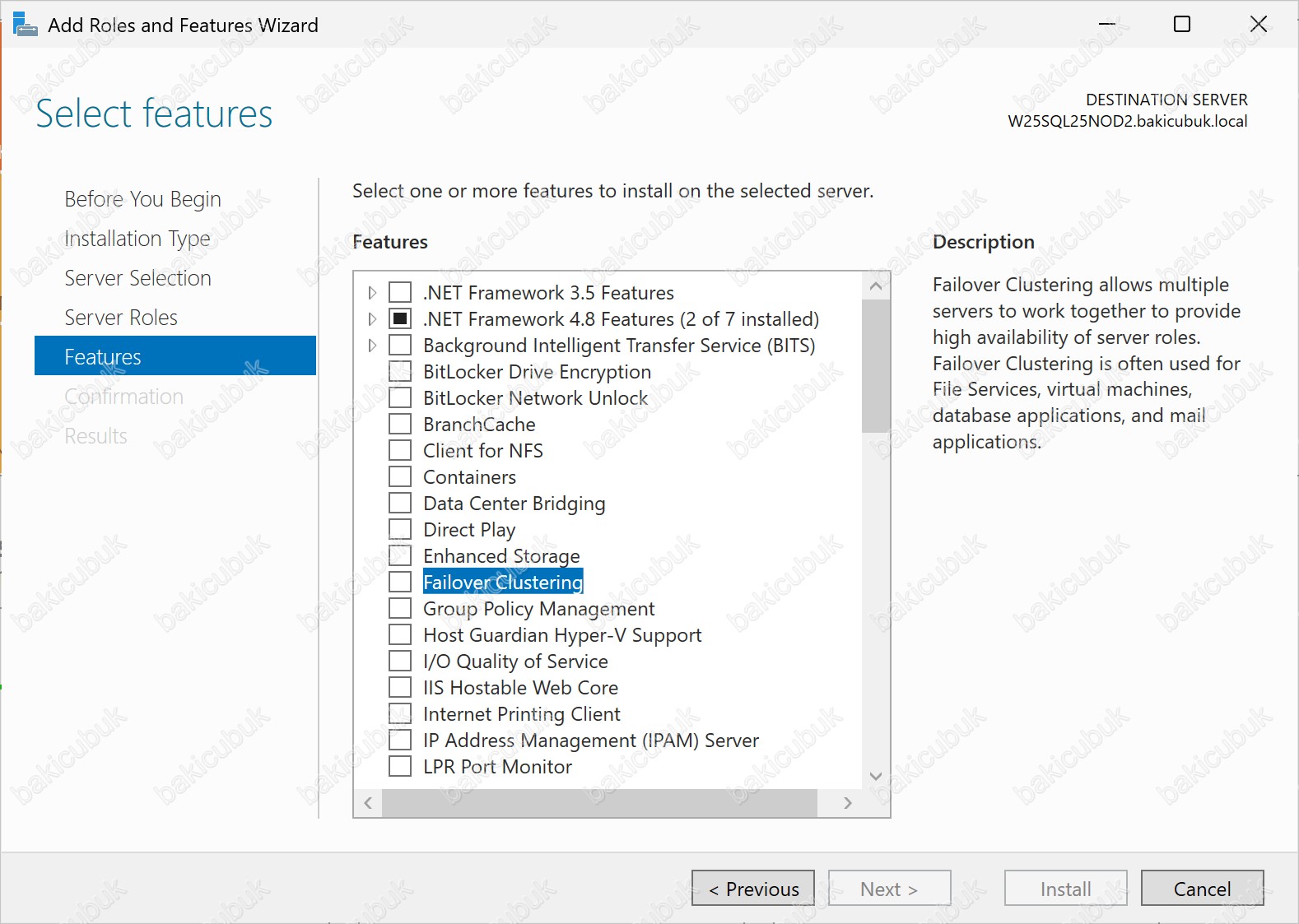The width and height of the screenshot is (1299, 924).
Task: Click the vertical scrollbar thumb
Action: point(875,366)
